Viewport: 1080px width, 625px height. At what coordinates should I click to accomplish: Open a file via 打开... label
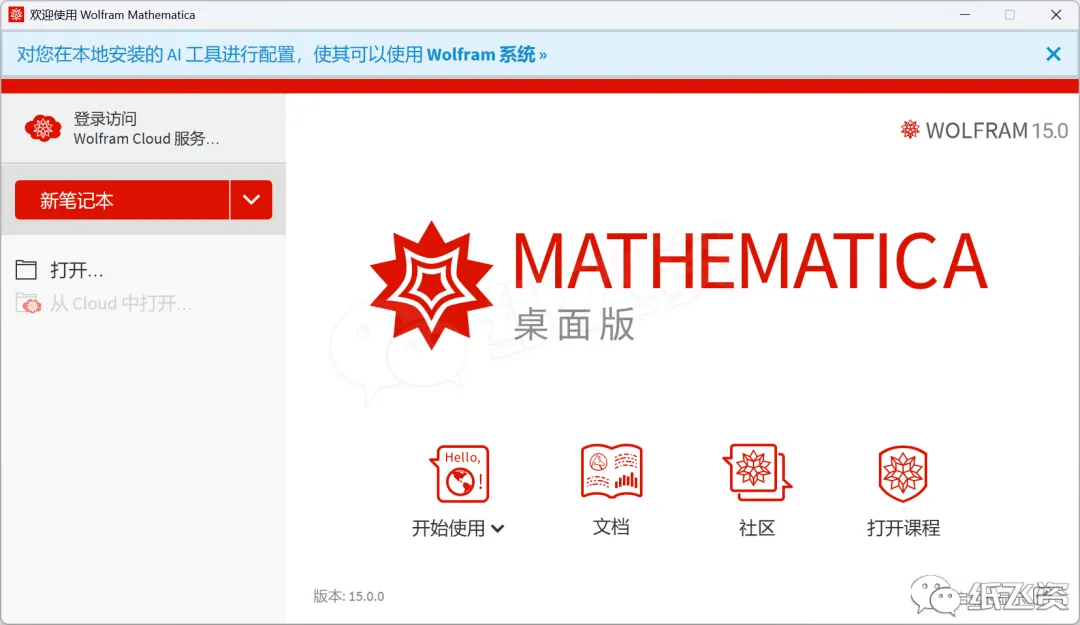(76, 270)
